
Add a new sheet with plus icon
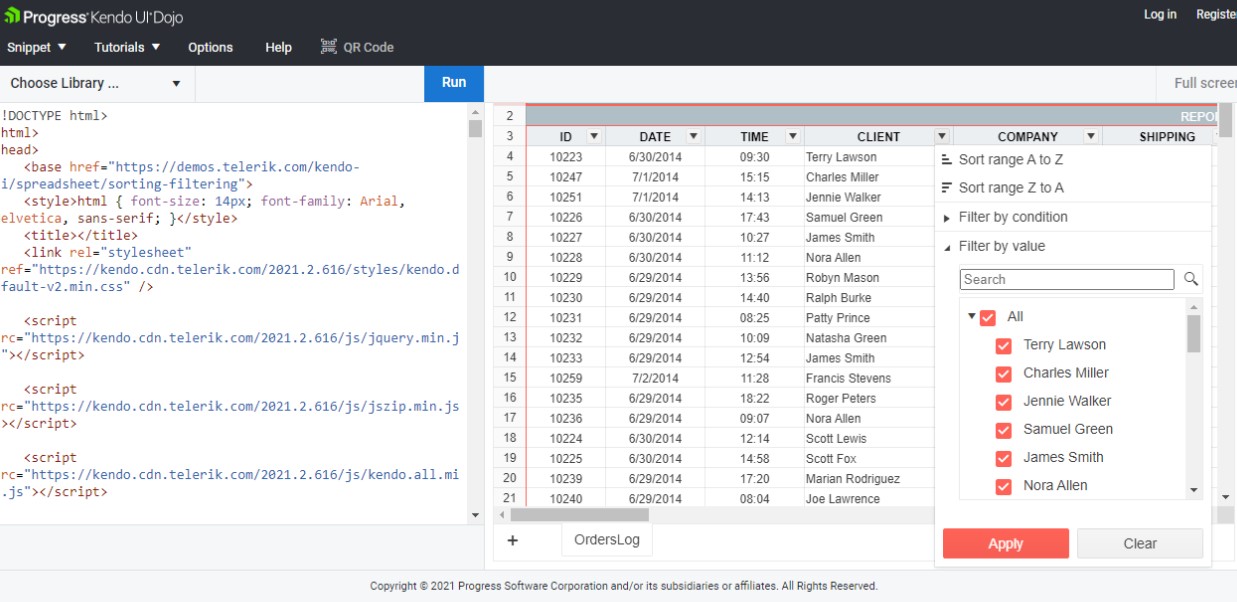click(513, 540)
